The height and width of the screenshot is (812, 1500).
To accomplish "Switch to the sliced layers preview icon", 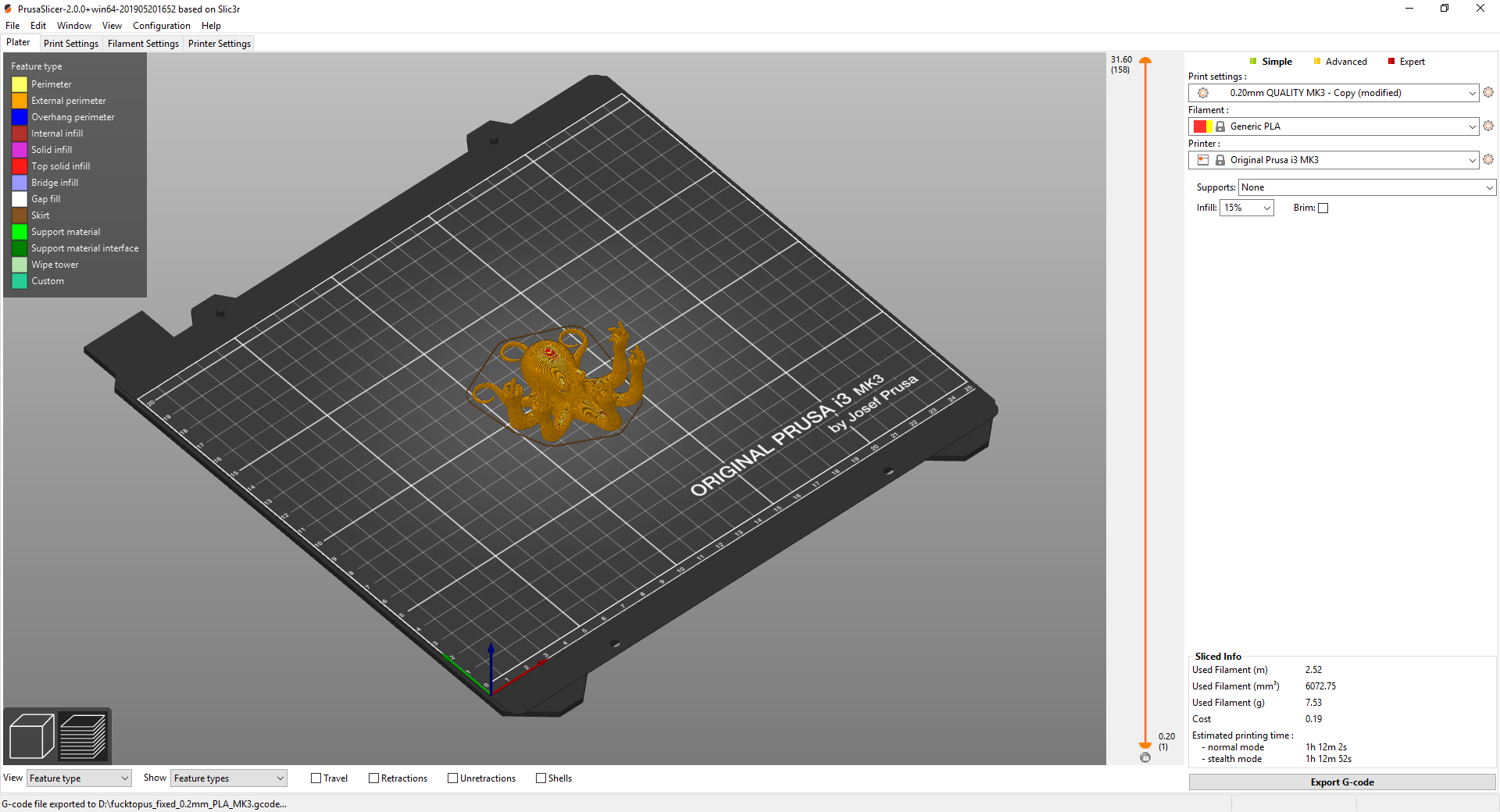I will (x=82, y=736).
